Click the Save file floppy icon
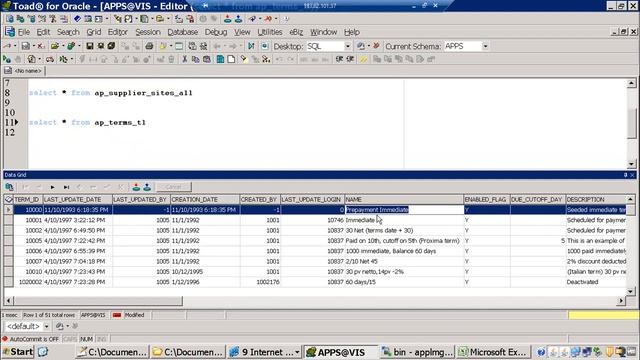Image resolution: width=640 pixels, height=360 pixels. click(x=90, y=46)
